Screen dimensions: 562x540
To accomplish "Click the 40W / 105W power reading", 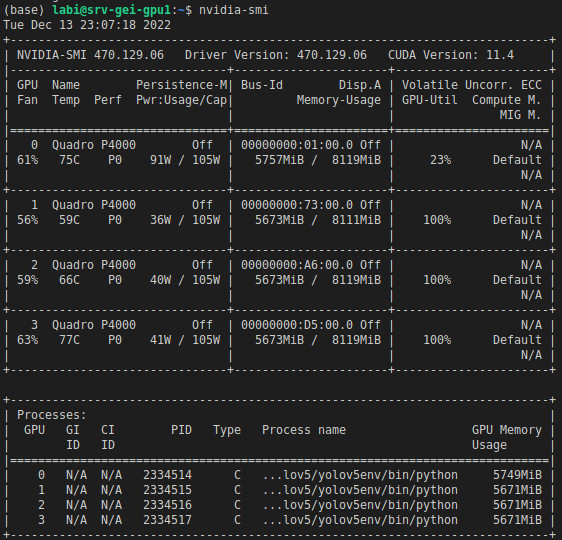I will (x=185, y=280).
